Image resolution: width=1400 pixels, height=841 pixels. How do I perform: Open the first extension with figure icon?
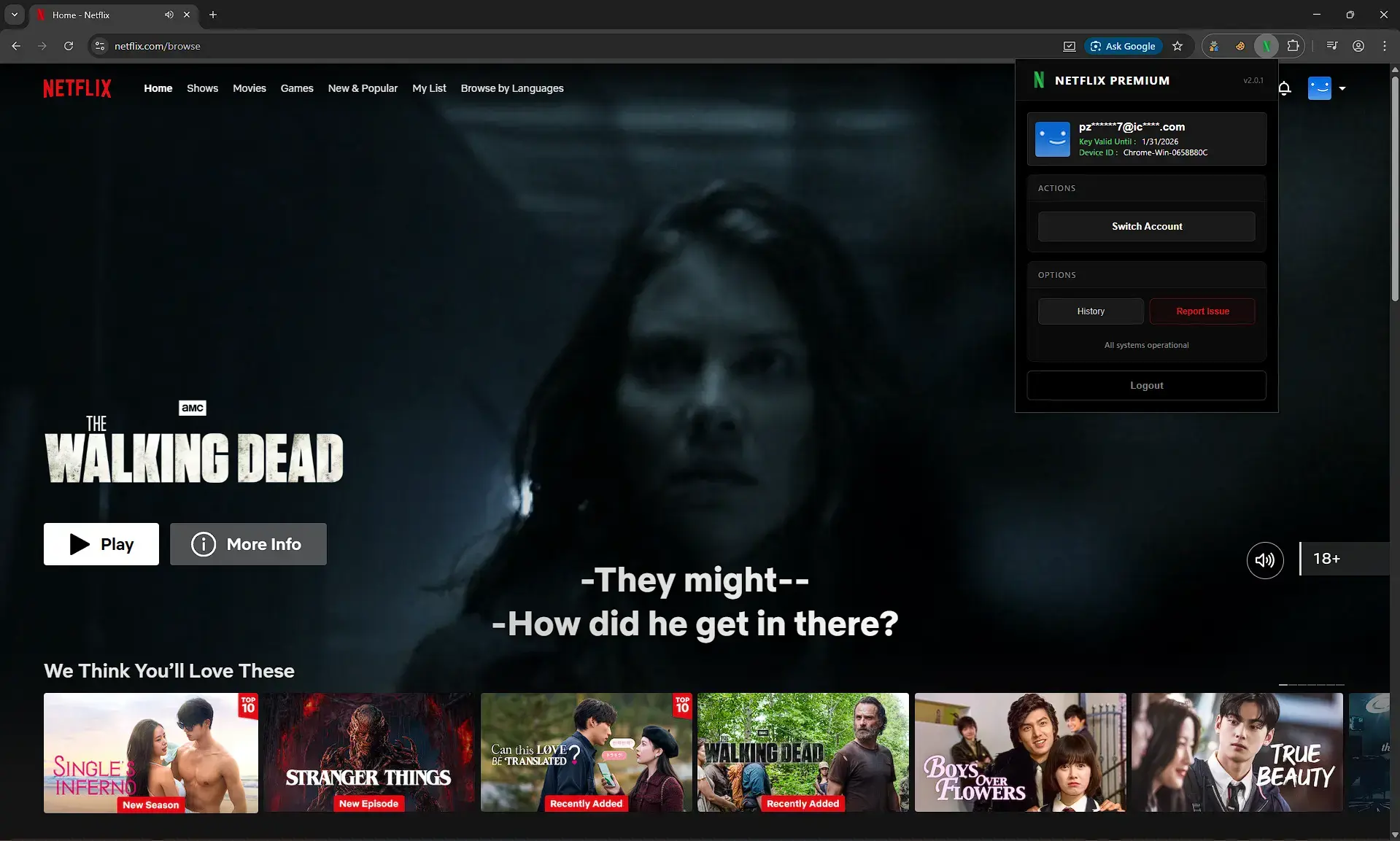[x=1214, y=46]
